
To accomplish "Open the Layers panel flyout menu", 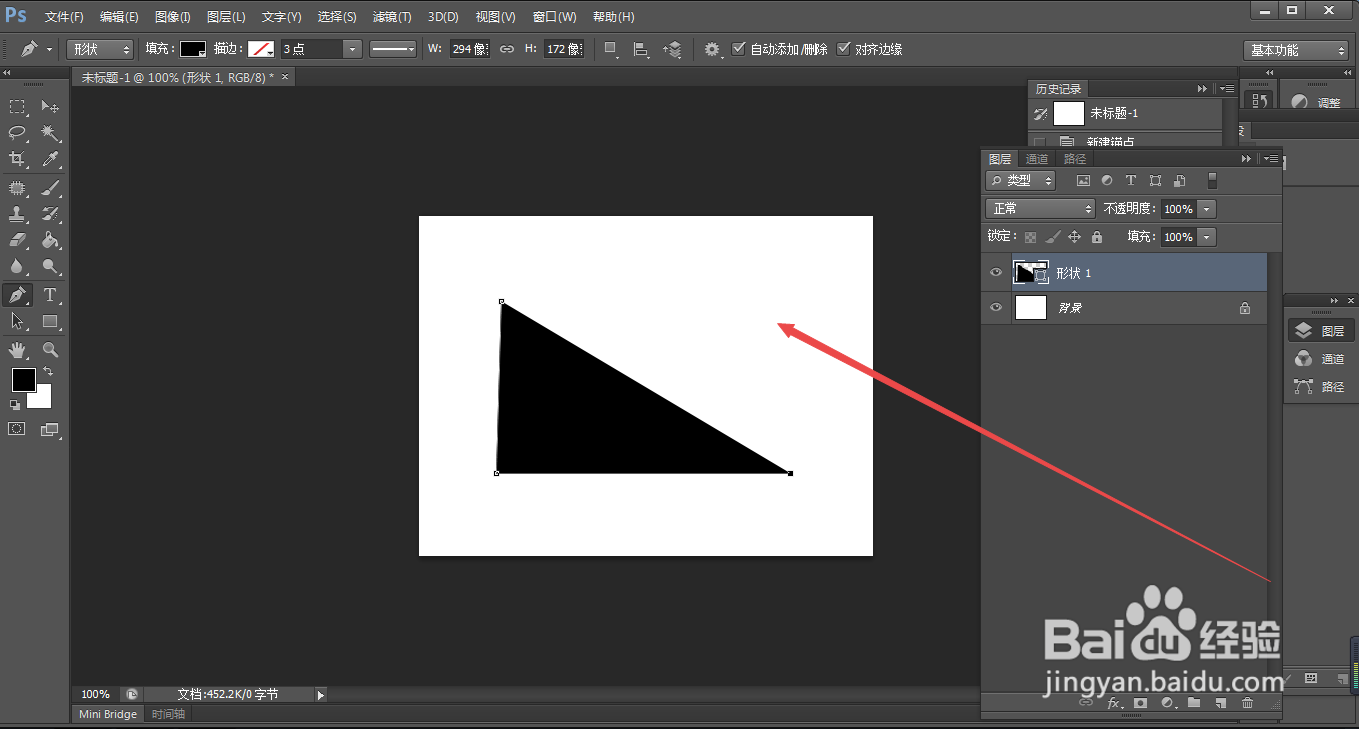I will click(1270, 159).
